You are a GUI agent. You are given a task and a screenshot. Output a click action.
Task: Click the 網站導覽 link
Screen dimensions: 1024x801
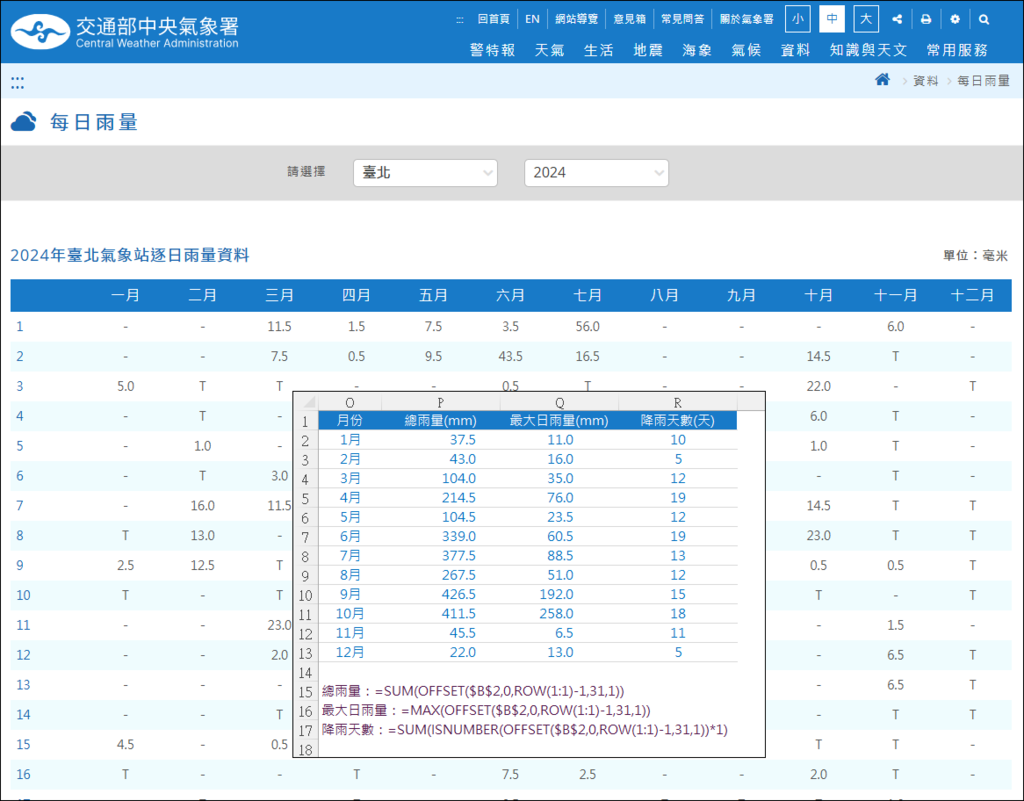pyautogui.click(x=576, y=19)
